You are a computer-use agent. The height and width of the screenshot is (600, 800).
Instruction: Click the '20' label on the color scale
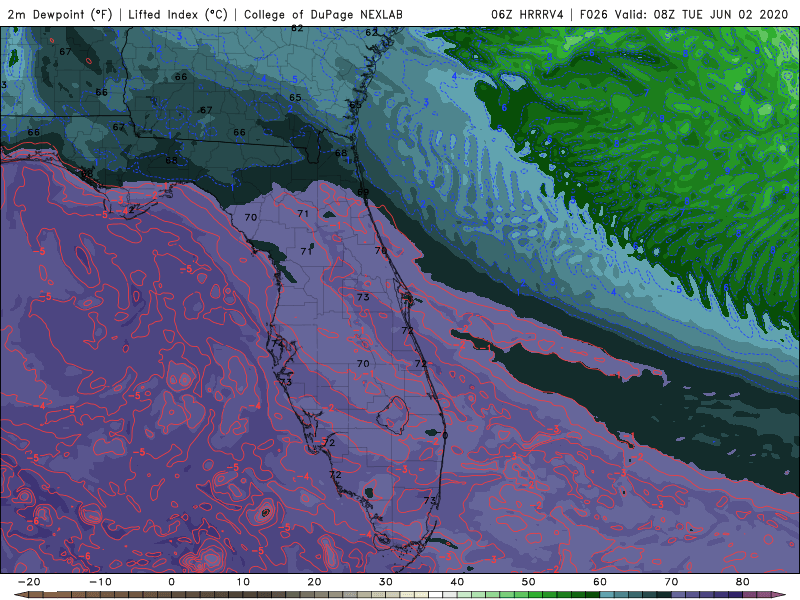314,582
